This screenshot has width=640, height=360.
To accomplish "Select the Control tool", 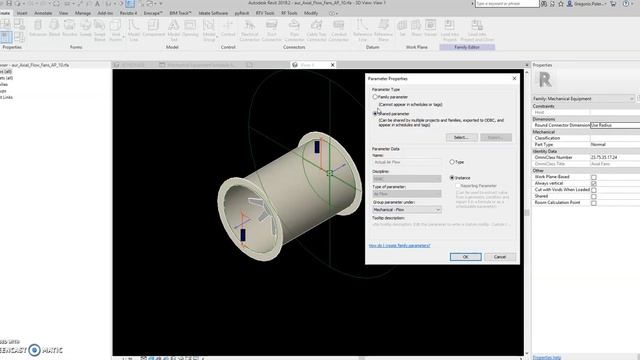I will (228, 29).
